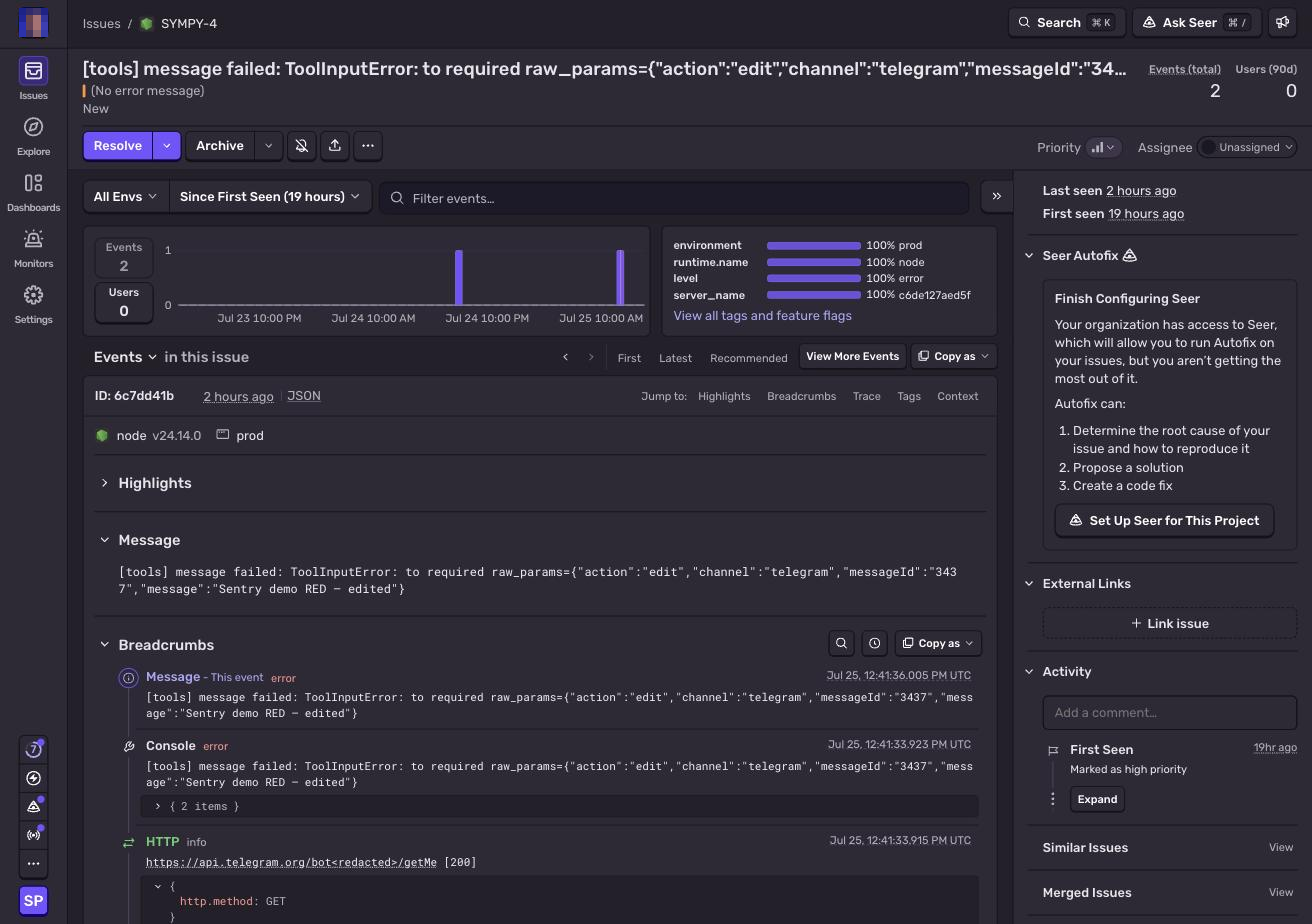Screen dimensions: 1312x924
Task: Collapse the Message section
Action: click(104, 540)
